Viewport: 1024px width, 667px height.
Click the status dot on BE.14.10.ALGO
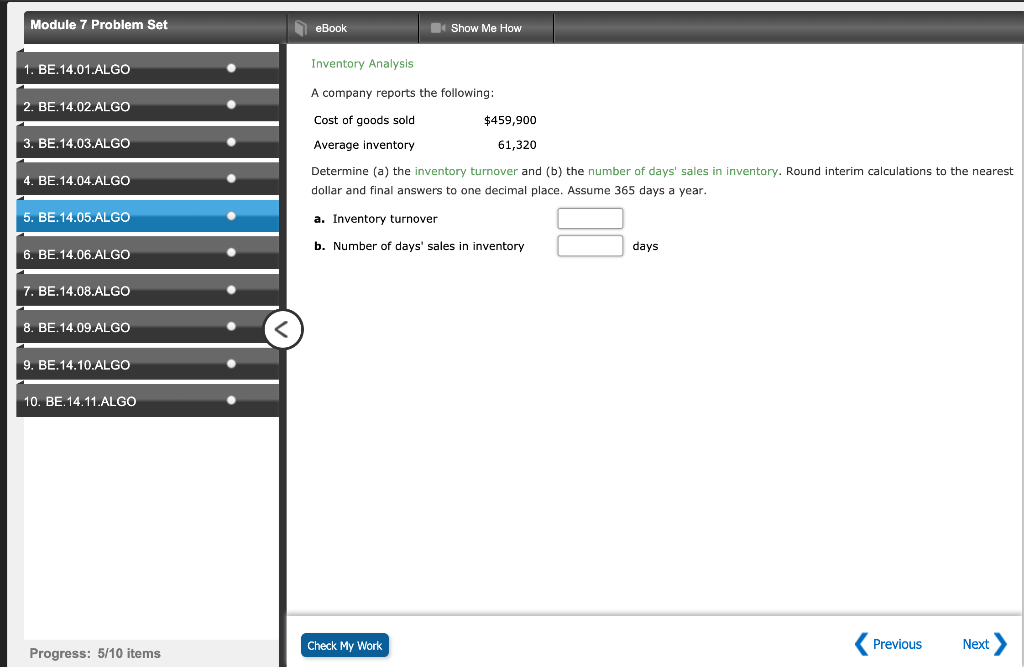pyautogui.click(x=232, y=362)
